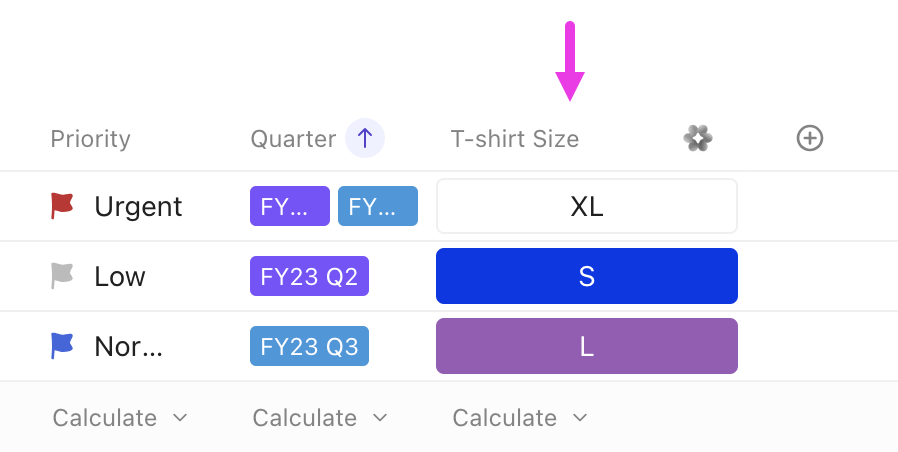Click the truncated blue tag in Urgent row
This screenshot has width=898, height=452.
coord(378,206)
